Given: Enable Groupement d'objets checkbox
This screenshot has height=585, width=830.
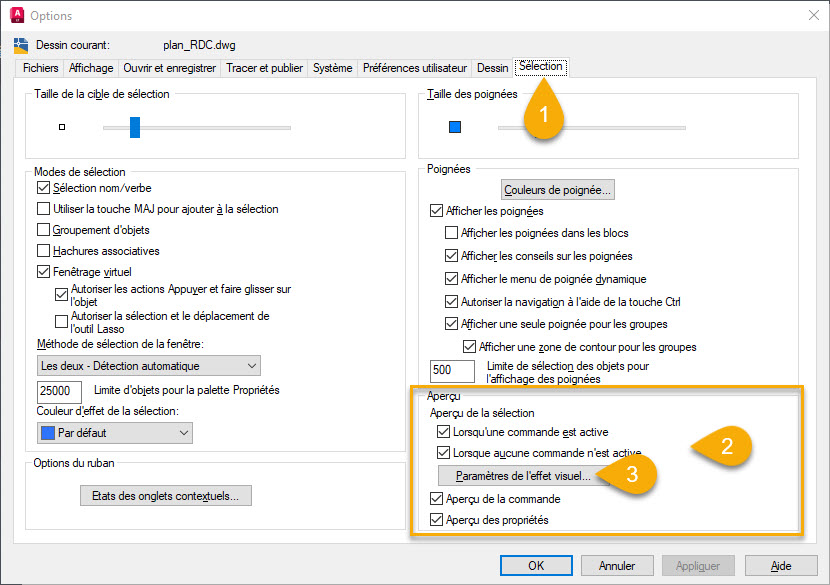Looking at the screenshot, I should pyautogui.click(x=43, y=230).
